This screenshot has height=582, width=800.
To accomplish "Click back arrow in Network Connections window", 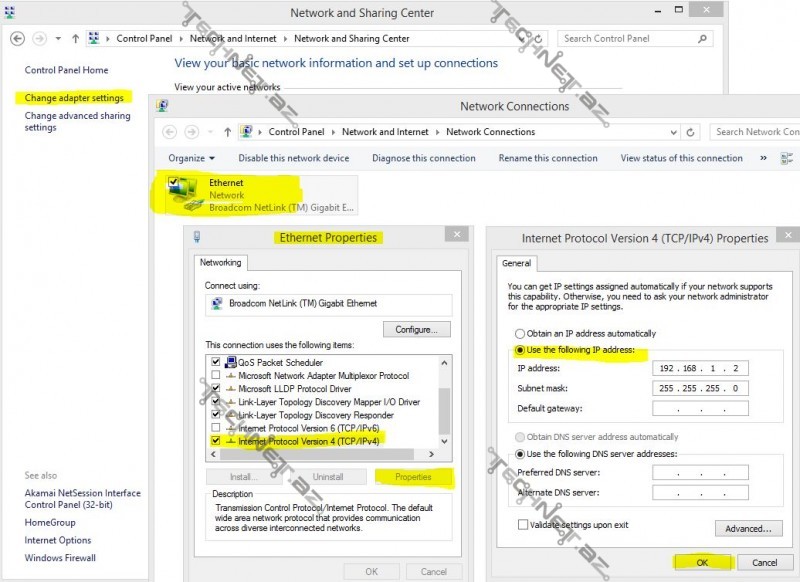I will pos(169,132).
